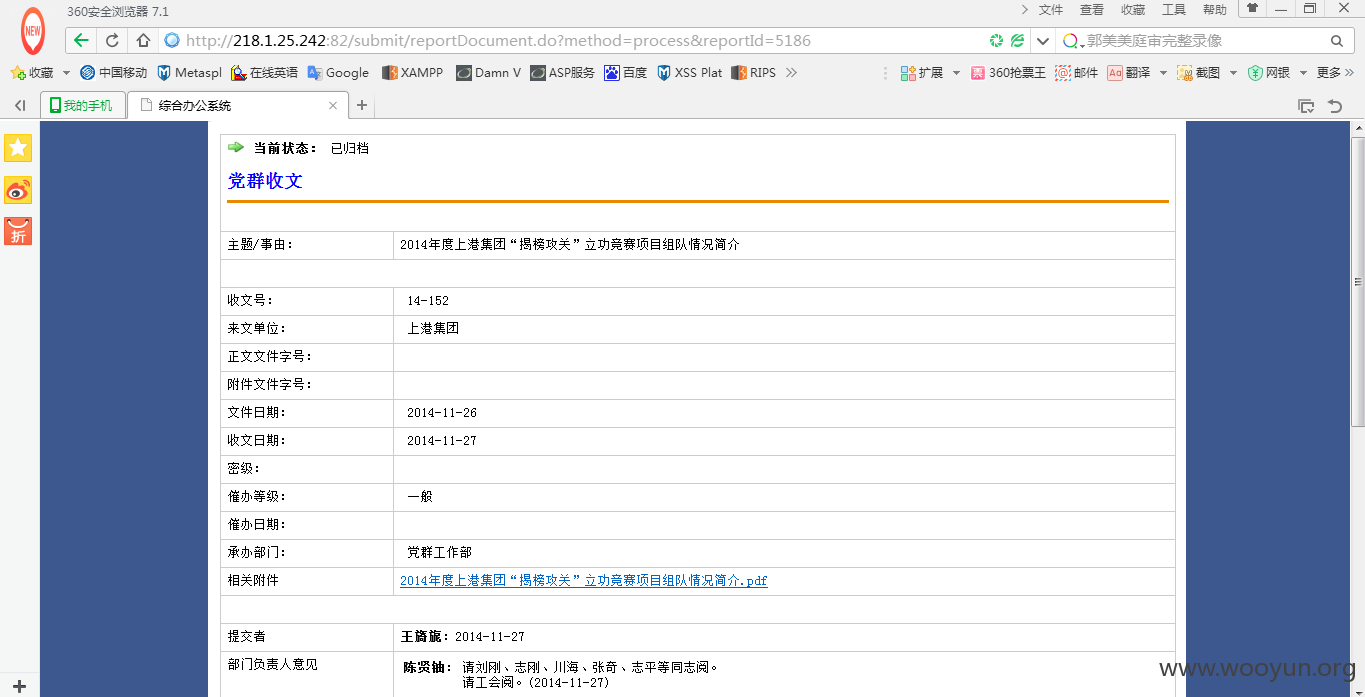
Task: Open the 翻译 translate extension
Action: click(x=1129, y=73)
